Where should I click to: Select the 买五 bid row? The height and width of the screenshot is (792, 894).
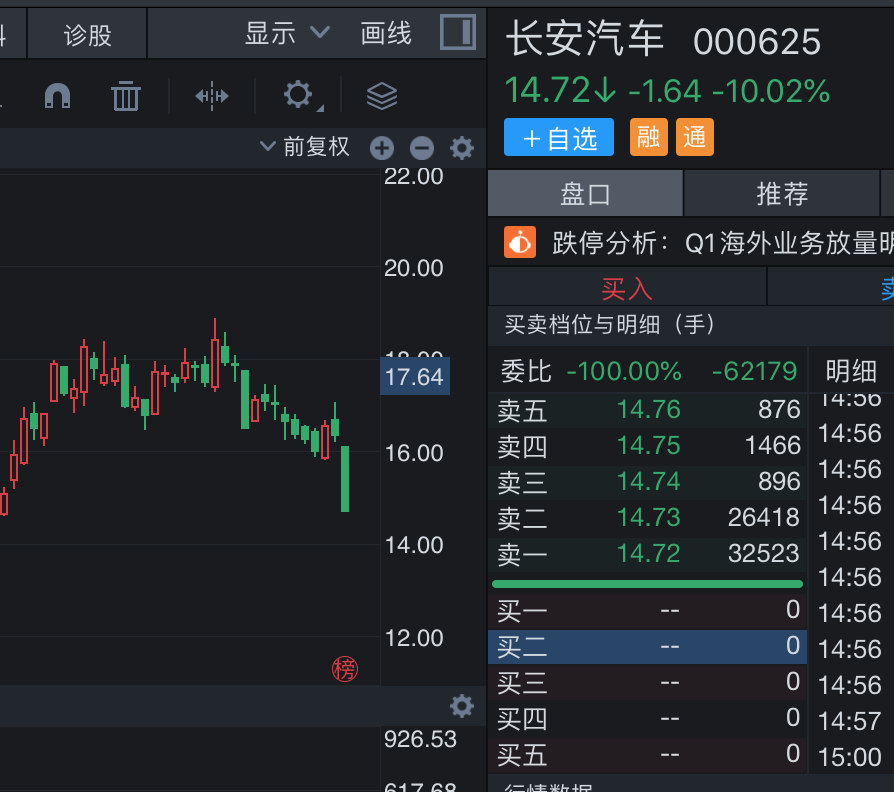pyautogui.click(x=648, y=754)
